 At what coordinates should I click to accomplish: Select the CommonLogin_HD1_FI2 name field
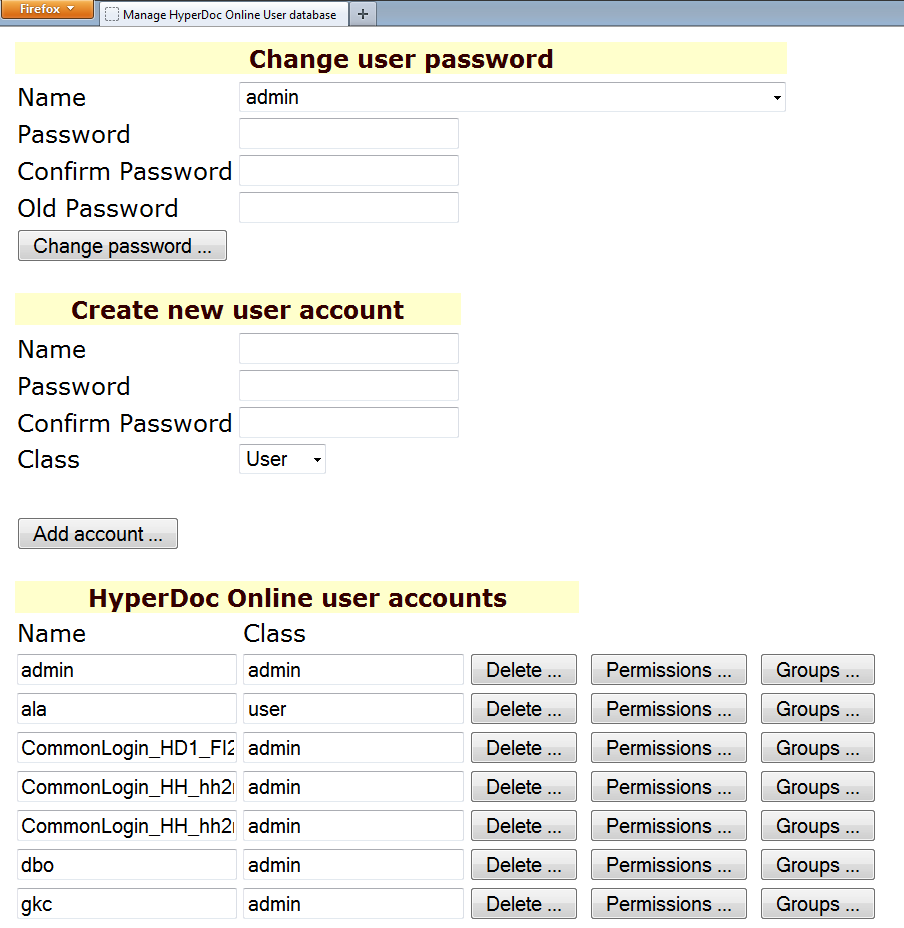[127, 748]
